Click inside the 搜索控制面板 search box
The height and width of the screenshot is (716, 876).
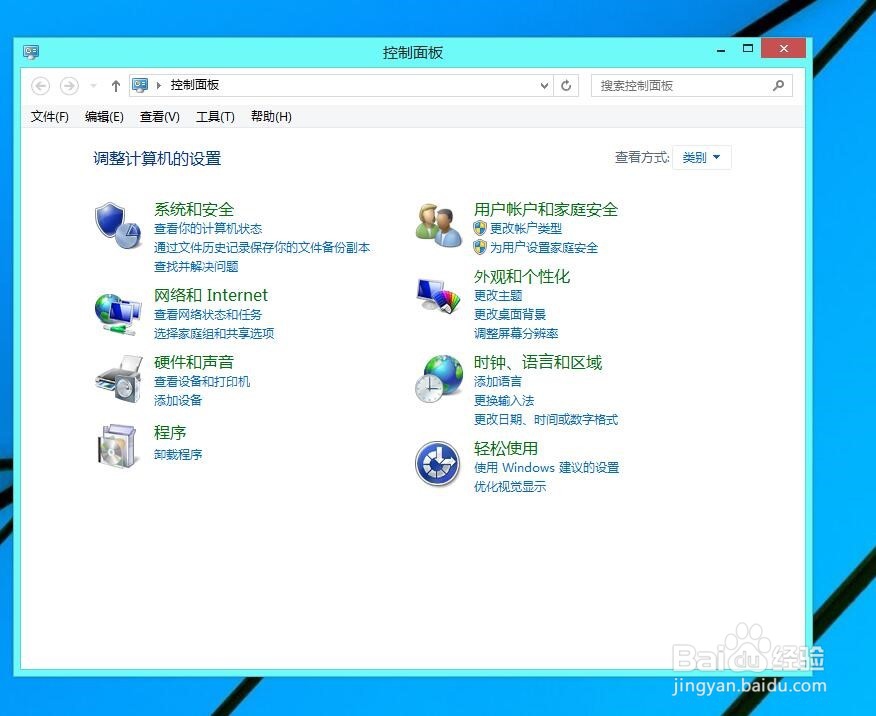coord(685,85)
